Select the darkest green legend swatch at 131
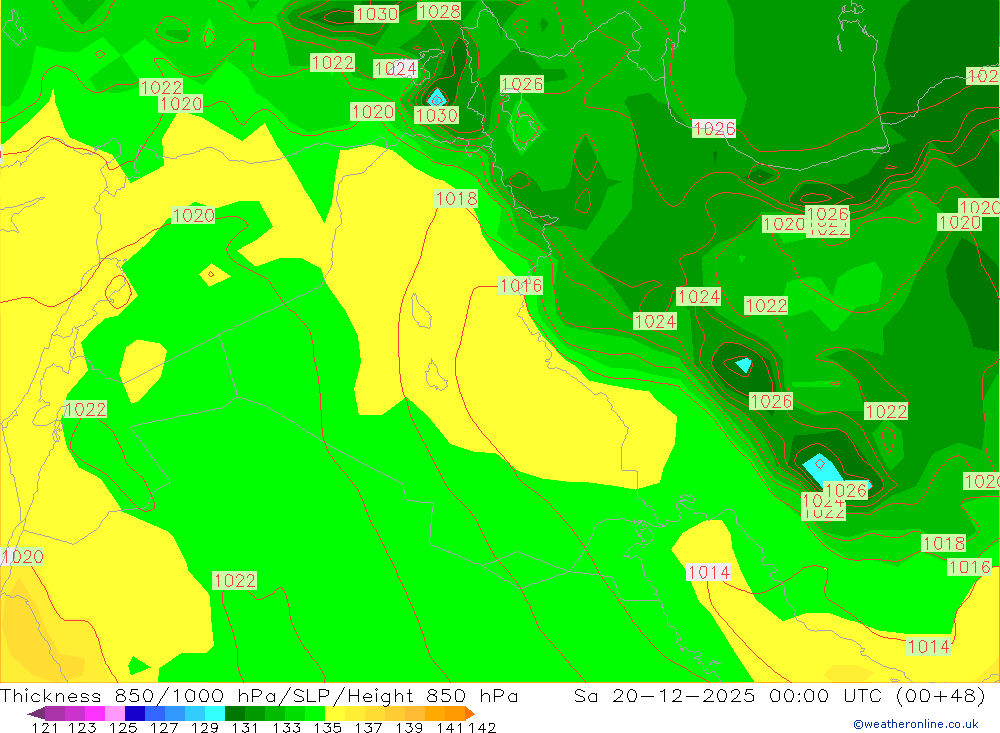The width and height of the screenshot is (1000, 733). click(235, 713)
